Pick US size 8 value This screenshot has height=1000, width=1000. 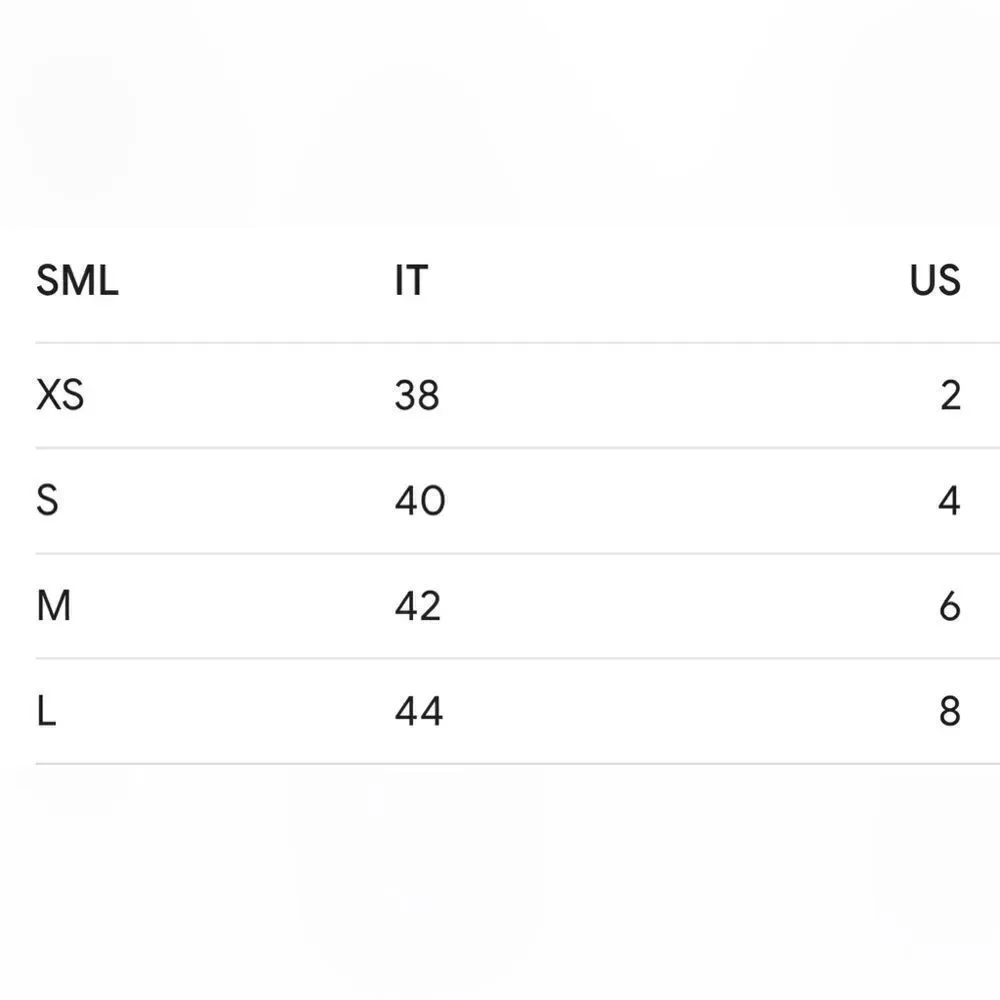pos(950,712)
